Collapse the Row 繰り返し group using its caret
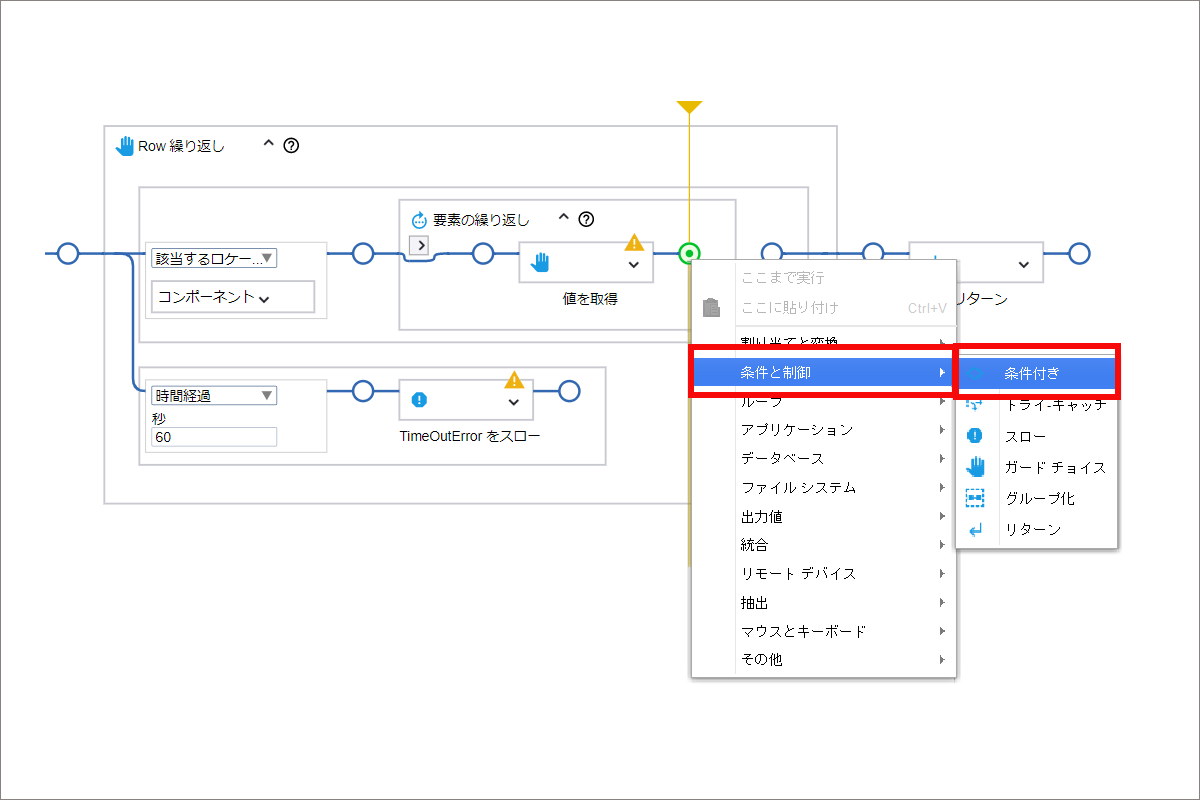 click(x=268, y=143)
